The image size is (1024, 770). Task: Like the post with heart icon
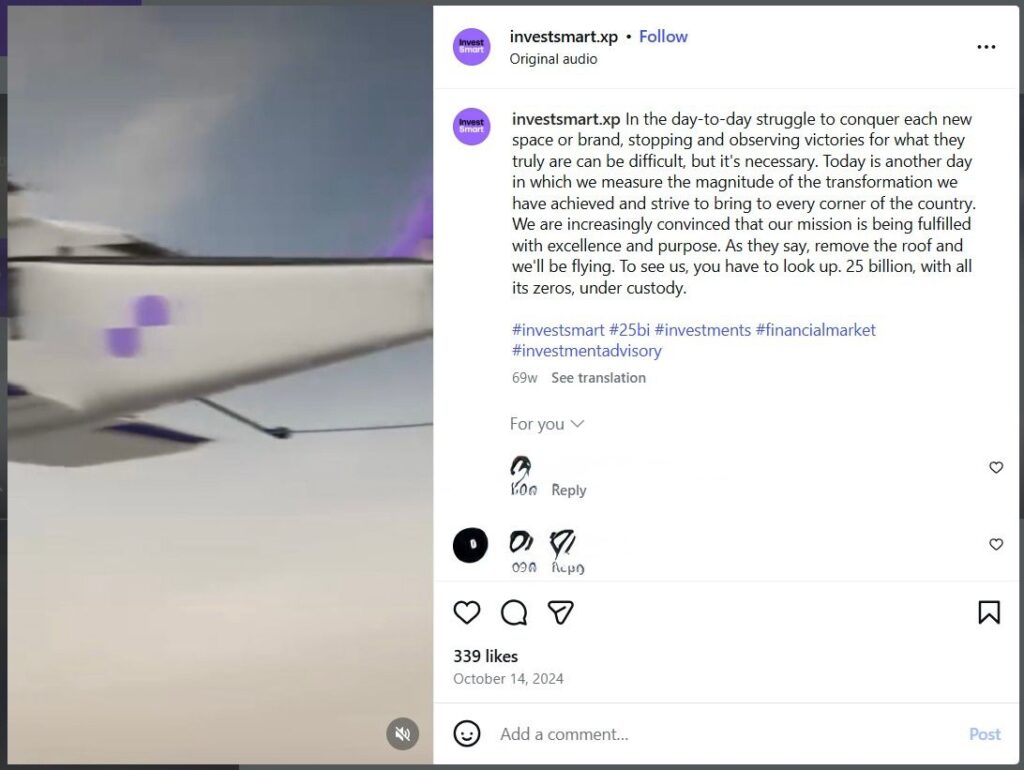(466, 612)
